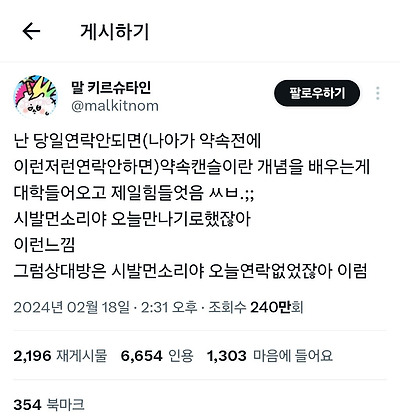Viewport: 400px width, 420px height.
Task: Open the @malkitnom handle link
Action: coord(115,106)
